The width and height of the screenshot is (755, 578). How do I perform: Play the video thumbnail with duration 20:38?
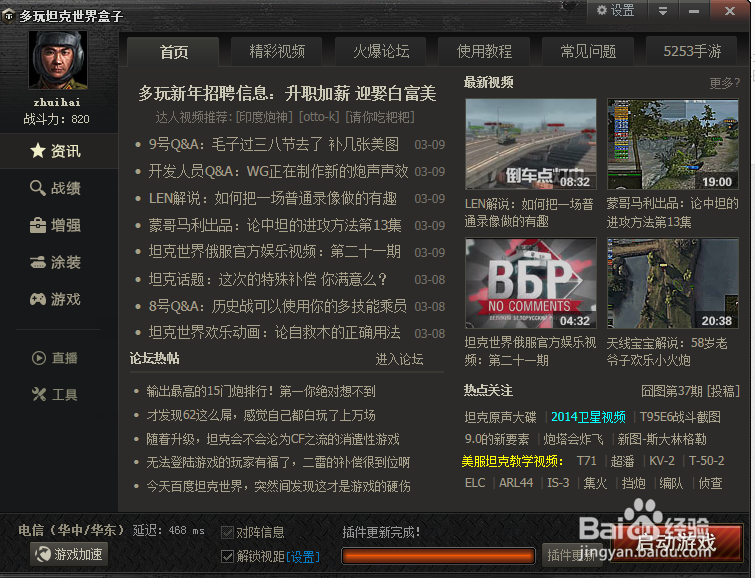coord(673,283)
